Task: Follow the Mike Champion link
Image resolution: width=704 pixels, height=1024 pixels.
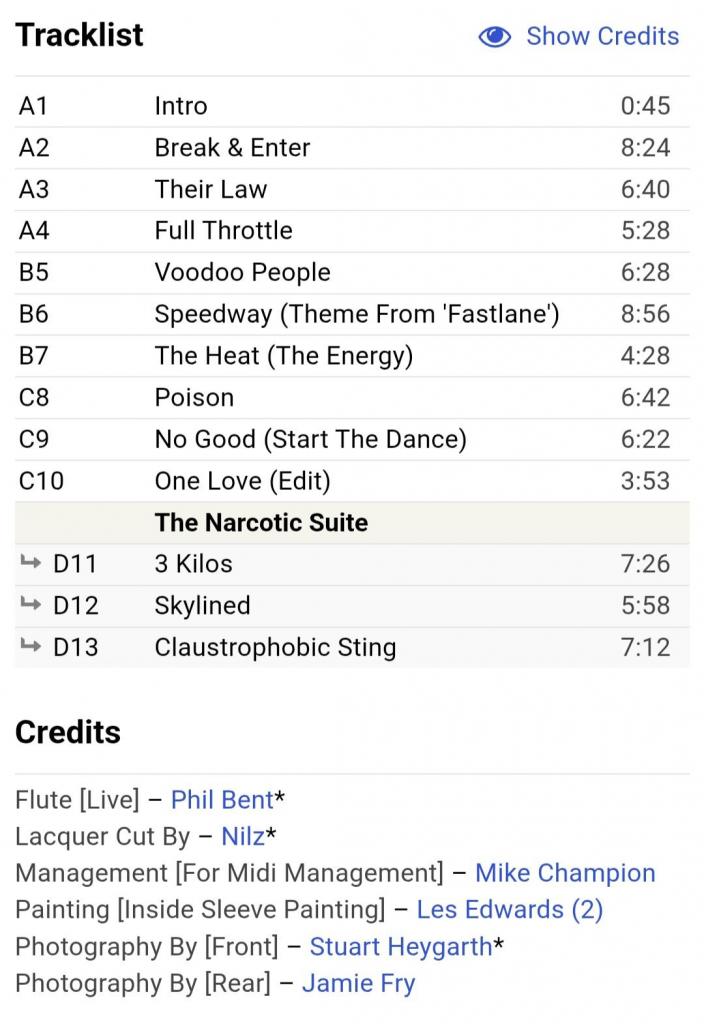Action: (x=565, y=873)
